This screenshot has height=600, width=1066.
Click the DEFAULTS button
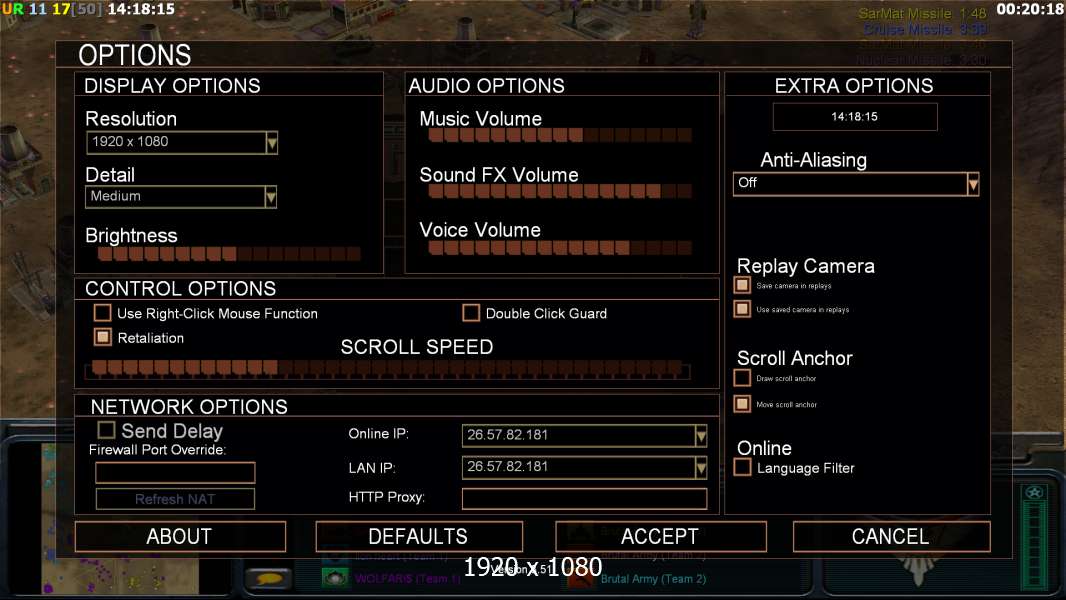[419, 536]
